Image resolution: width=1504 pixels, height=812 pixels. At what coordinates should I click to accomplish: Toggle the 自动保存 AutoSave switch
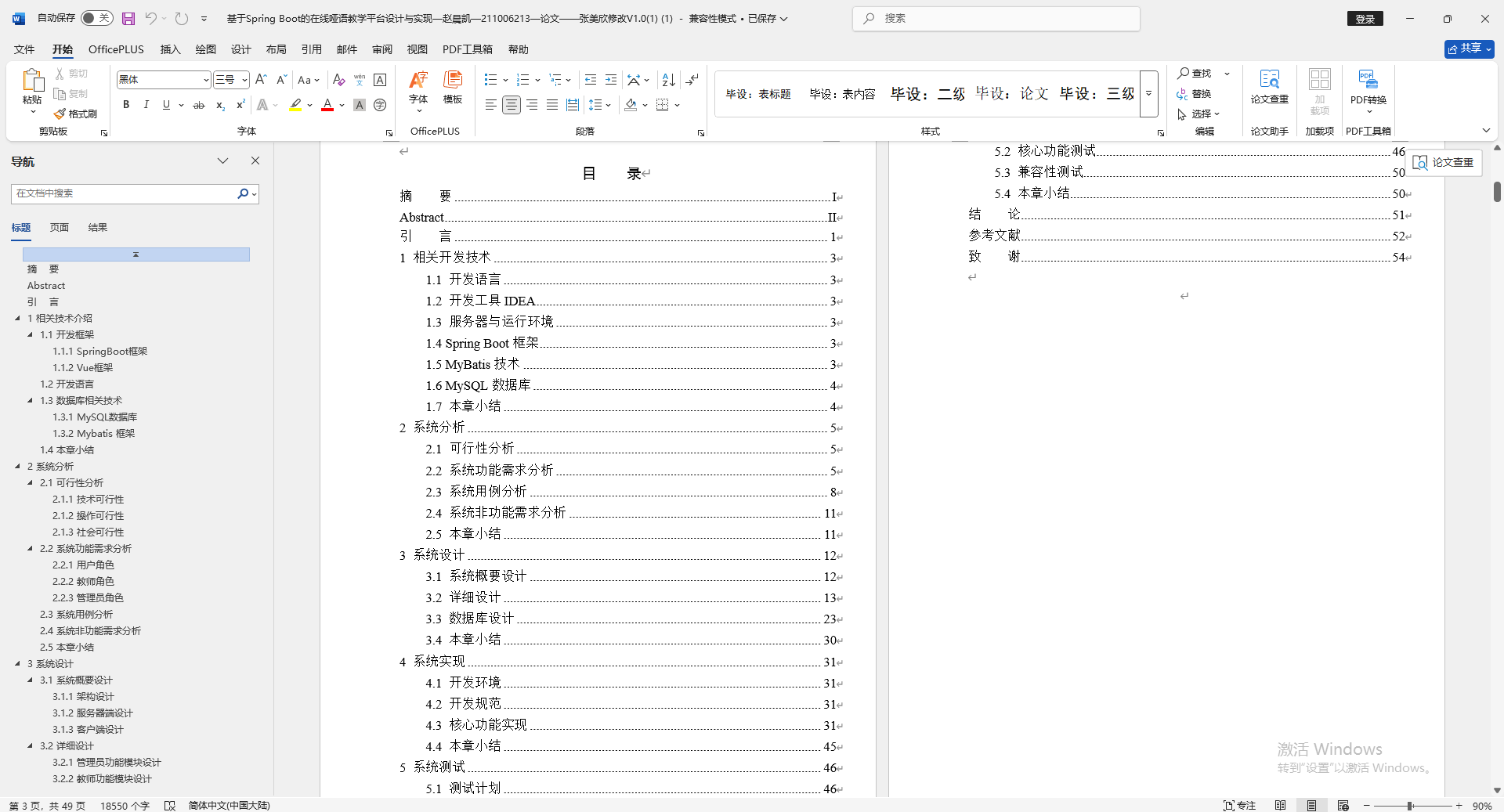pyautogui.click(x=96, y=17)
